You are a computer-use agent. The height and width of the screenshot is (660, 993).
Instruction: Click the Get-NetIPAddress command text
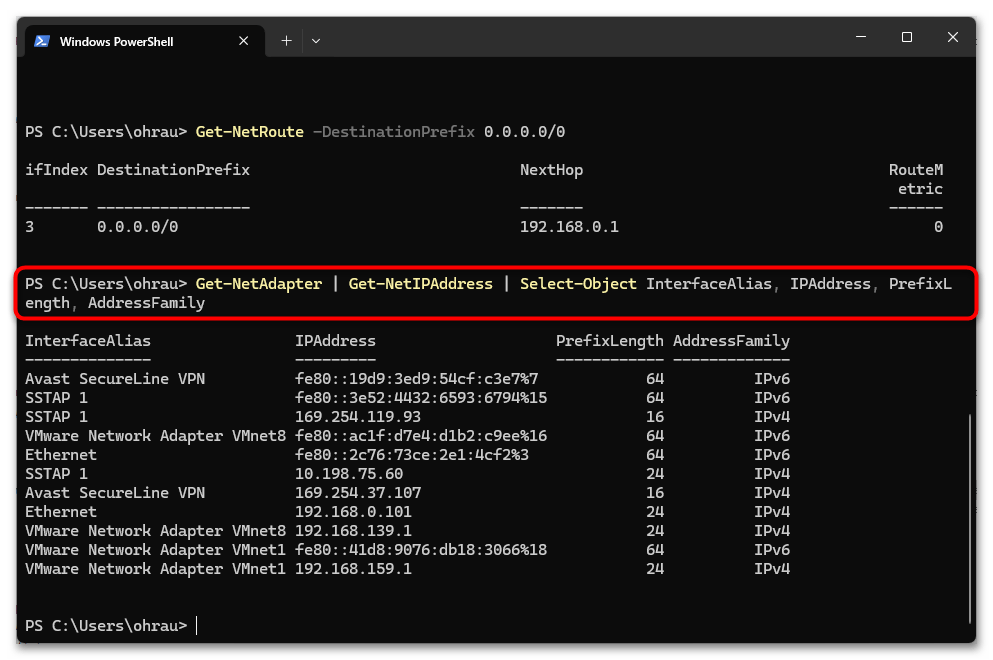point(421,284)
